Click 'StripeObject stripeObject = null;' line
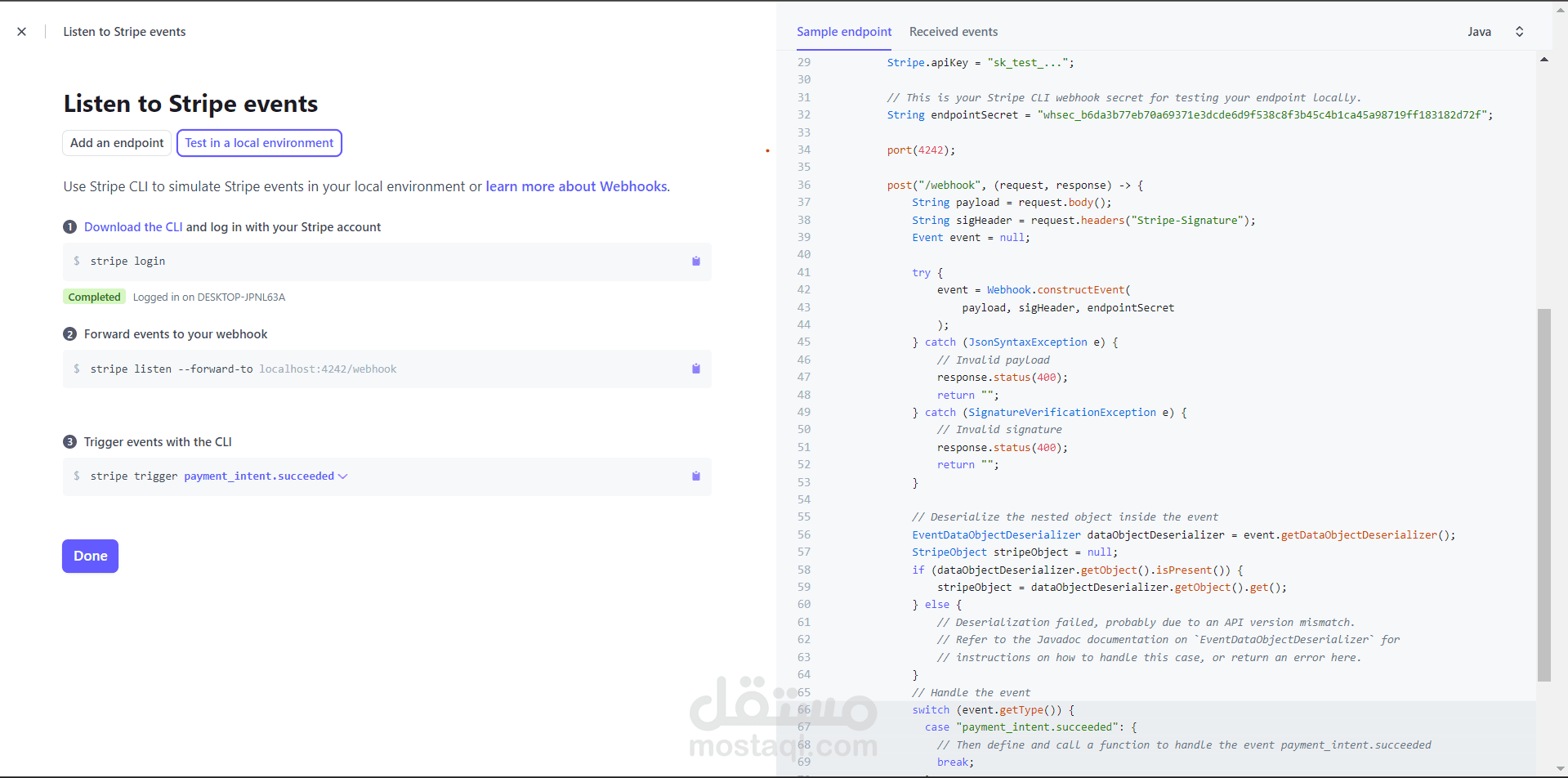The image size is (1568, 778). (1015, 552)
